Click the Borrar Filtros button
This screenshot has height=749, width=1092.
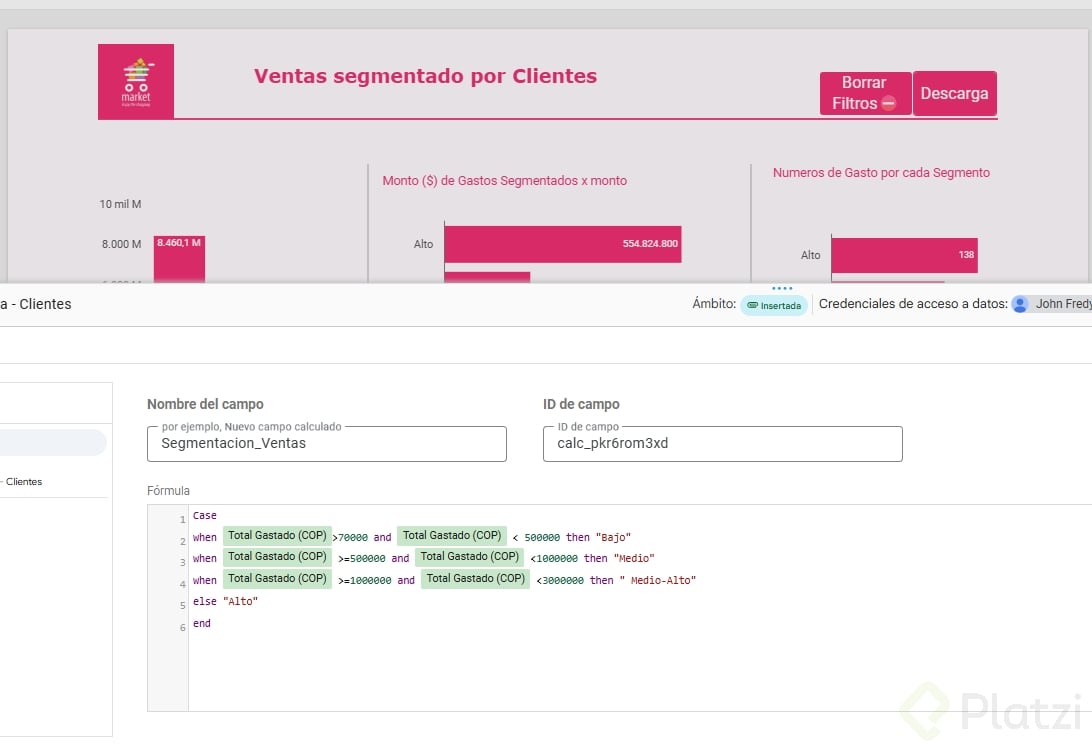point(865,93)
